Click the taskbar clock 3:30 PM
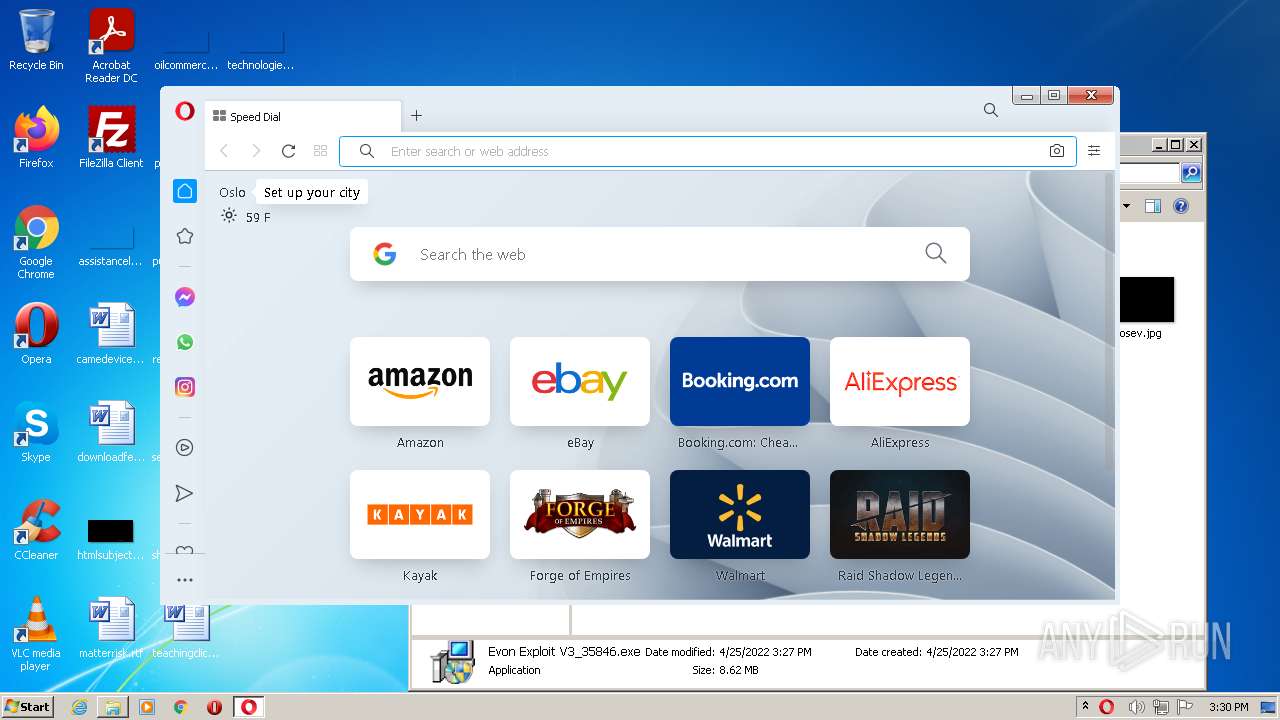Viewport: 1280px width, 720px height. coord(1228,707)
